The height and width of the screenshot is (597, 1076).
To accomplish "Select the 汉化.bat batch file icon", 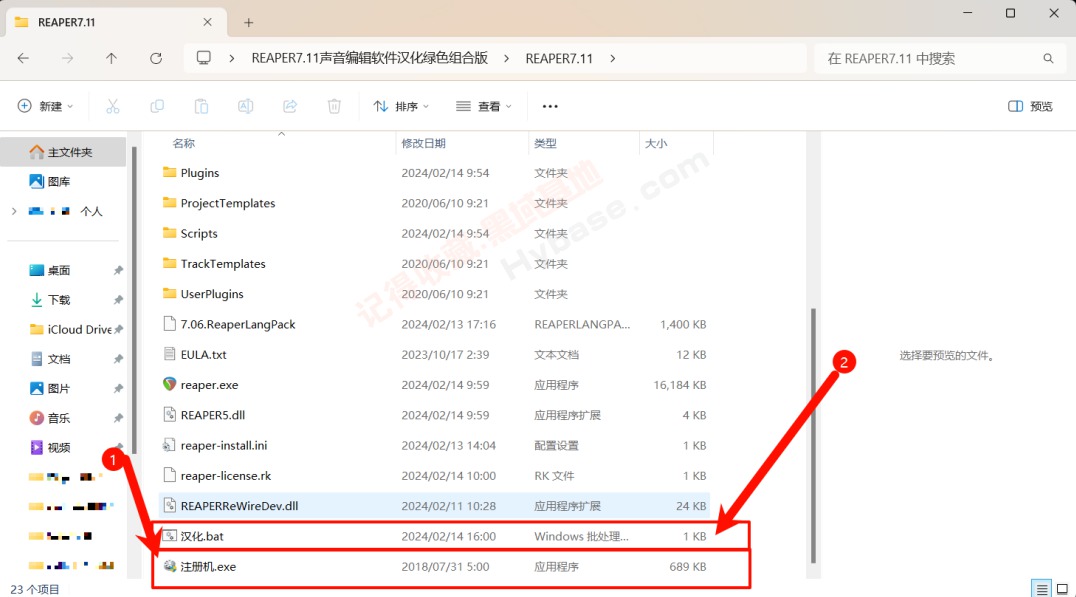I will pyautogui.click(x=169, y=536).
